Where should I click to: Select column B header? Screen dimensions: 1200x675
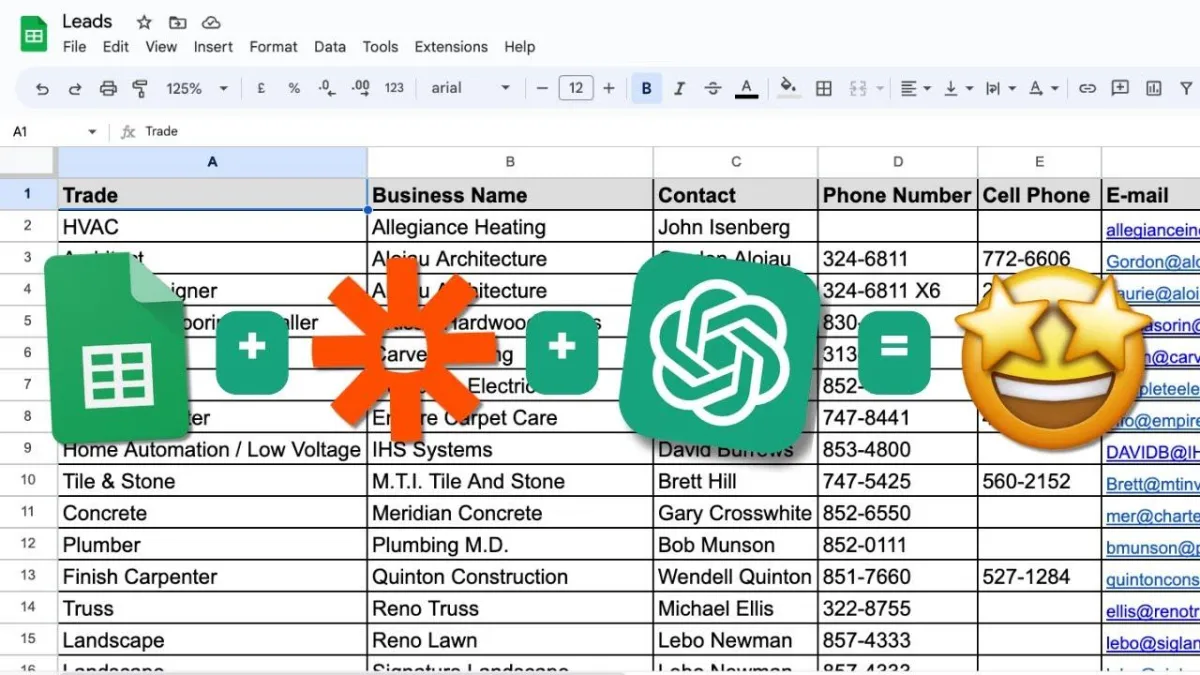point(510,162)
